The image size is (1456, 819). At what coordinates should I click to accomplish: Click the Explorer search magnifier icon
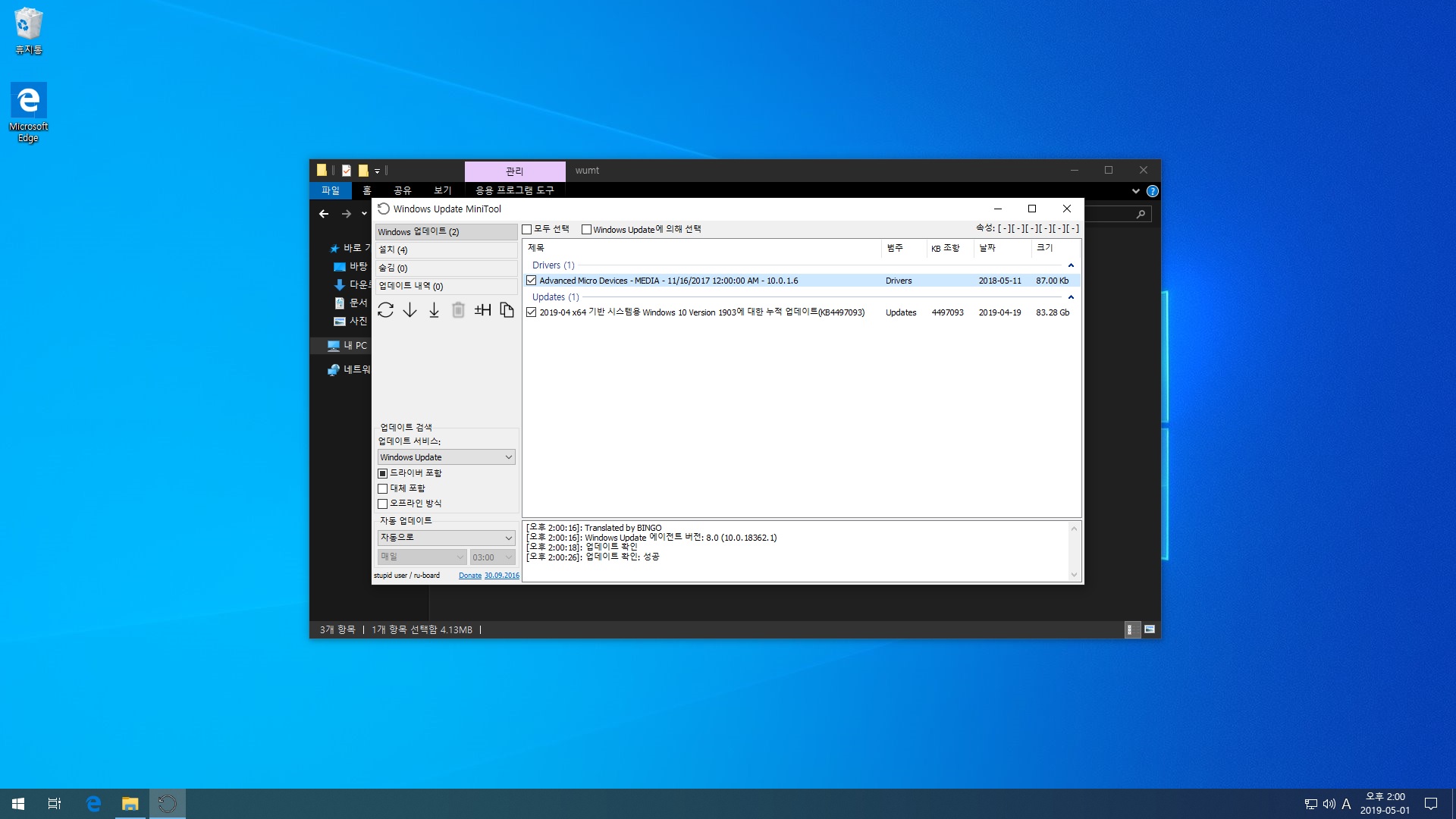tap(1141, 215)
